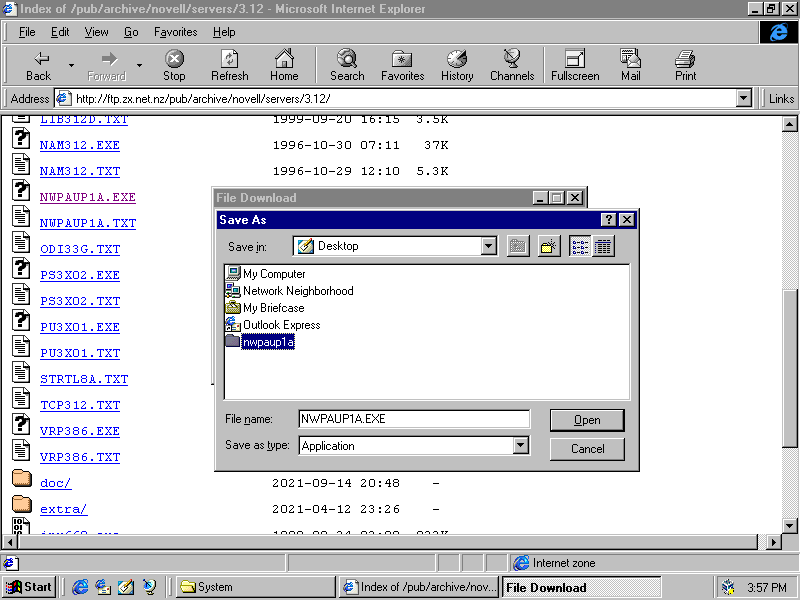The height and width of the screenshot is (600, 800).
Task: Open the NAM312.EXE link
Action: [80, 145]
